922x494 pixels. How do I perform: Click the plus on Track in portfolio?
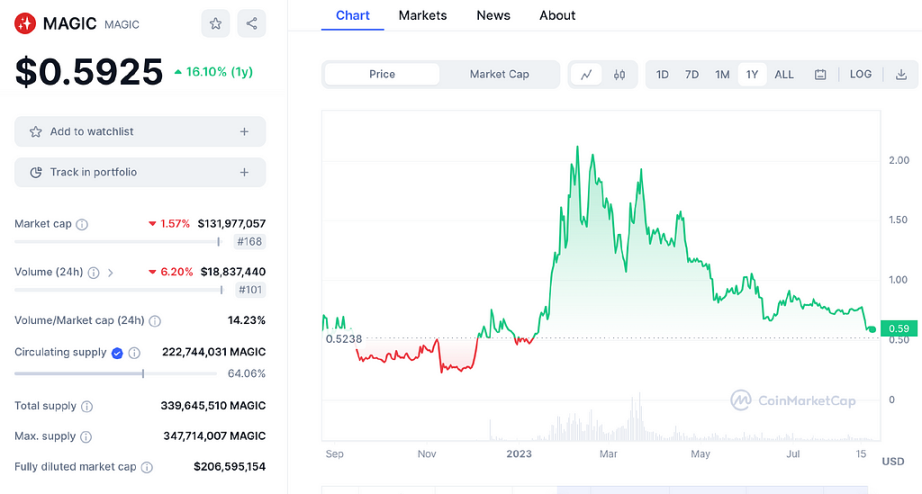point(244,172)
